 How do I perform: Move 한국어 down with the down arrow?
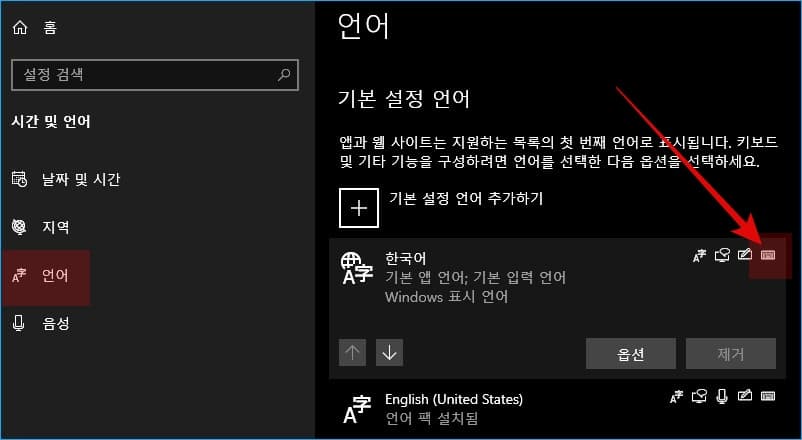(x=390, y=353)
